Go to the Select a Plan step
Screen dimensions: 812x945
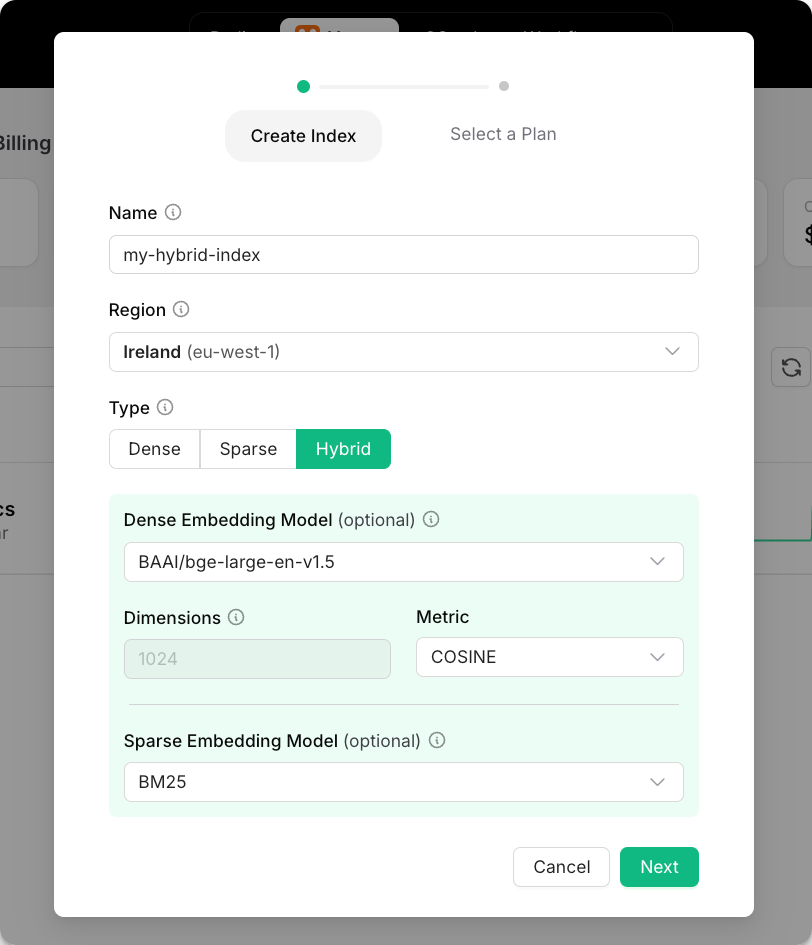(x=503, y=134)
